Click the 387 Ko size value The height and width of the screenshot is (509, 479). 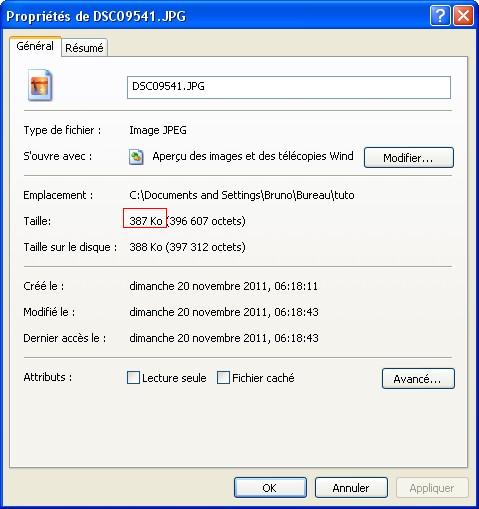146,221
